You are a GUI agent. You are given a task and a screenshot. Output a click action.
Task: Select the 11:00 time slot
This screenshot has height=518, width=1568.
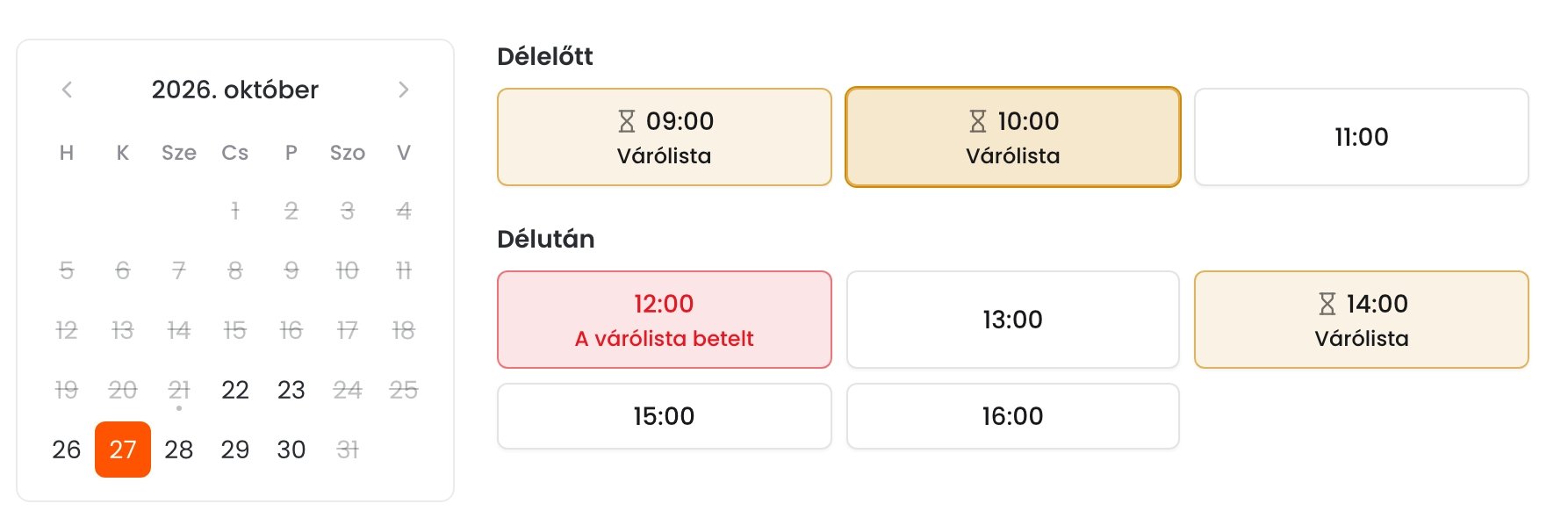tap(1362, 137)
